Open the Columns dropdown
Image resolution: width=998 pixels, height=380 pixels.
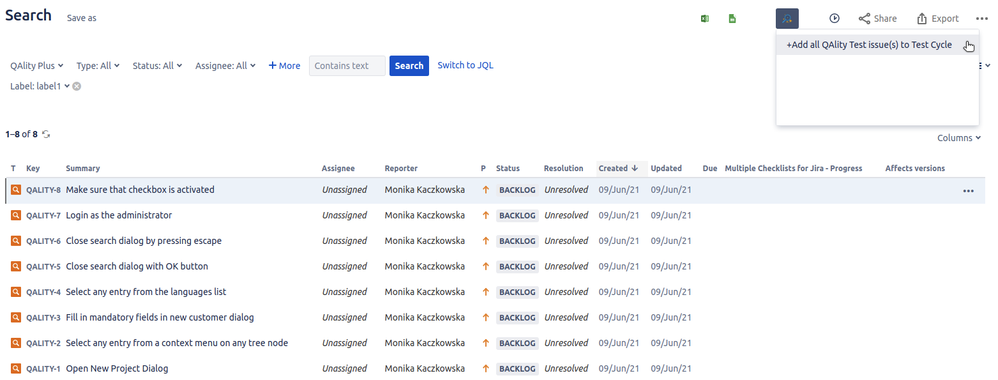click(959, 137)
